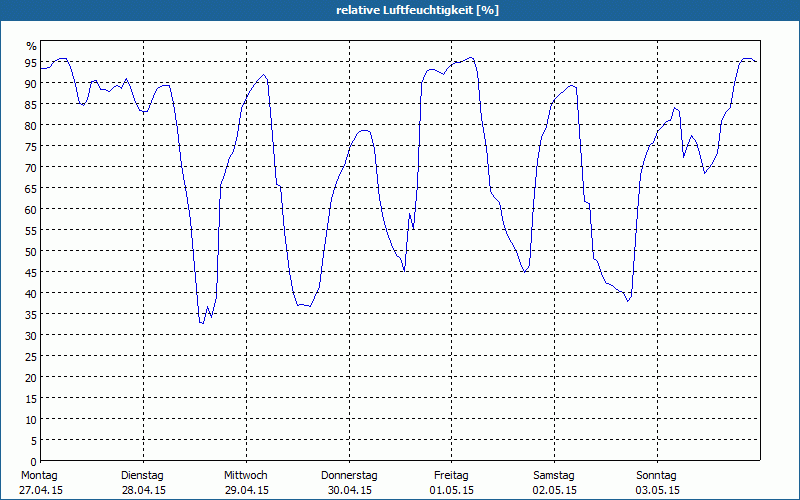800x500 pixels.
Task: Select the y-axis value '25'
Action: point(31,357)
